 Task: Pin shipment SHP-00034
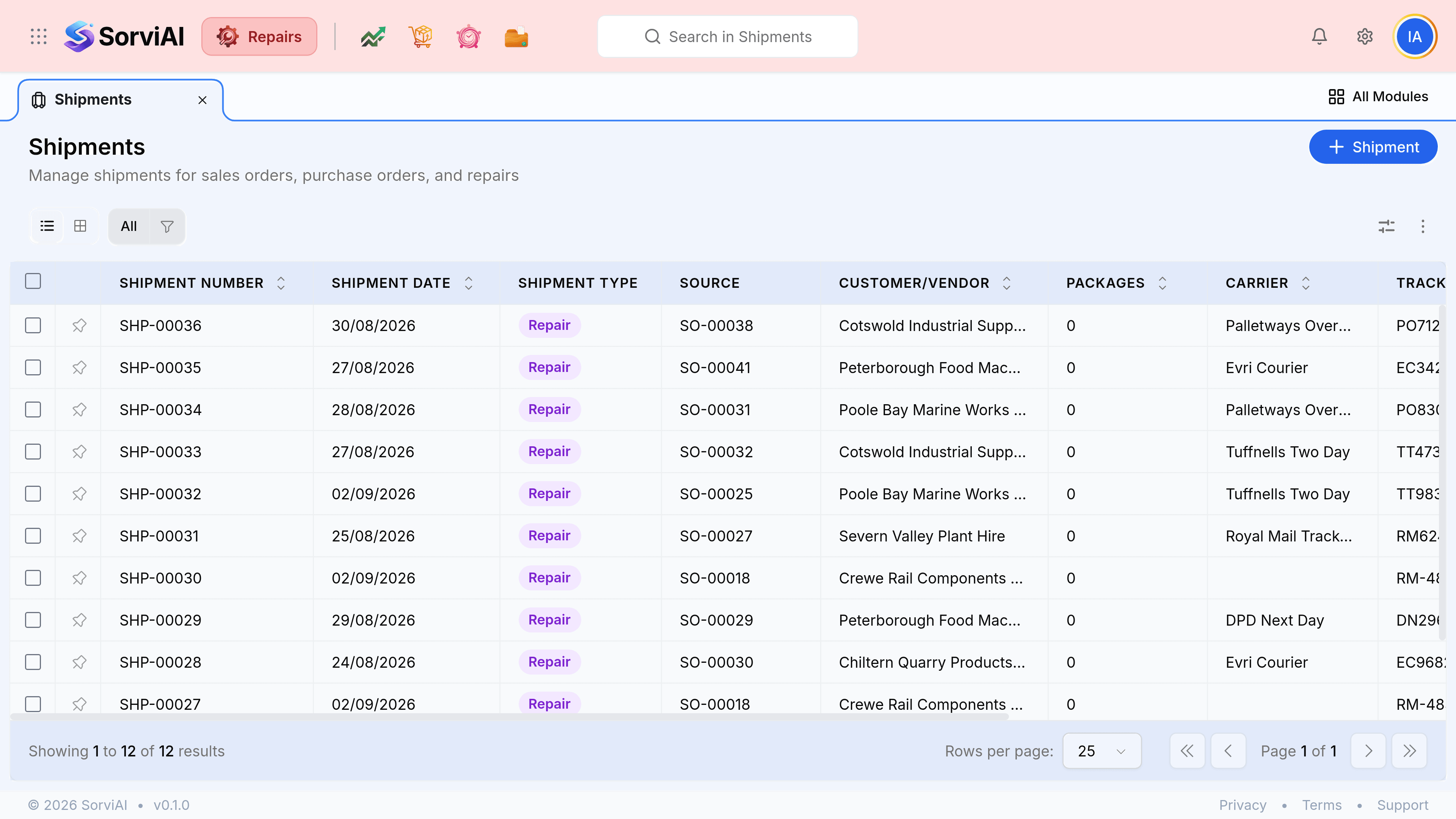coord(79,410)
